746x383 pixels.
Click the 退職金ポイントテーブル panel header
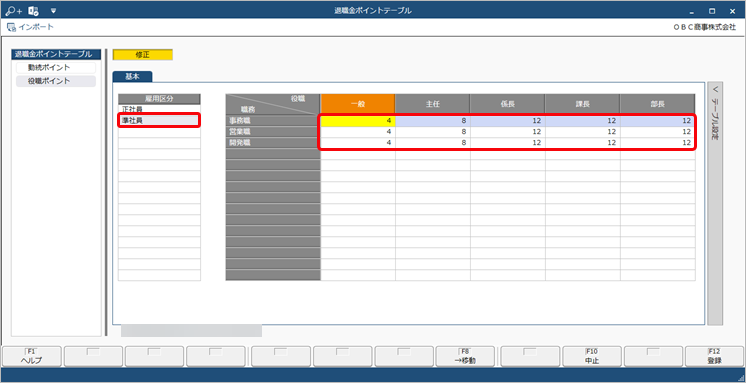pyautogui.click(x=56, y=54)
